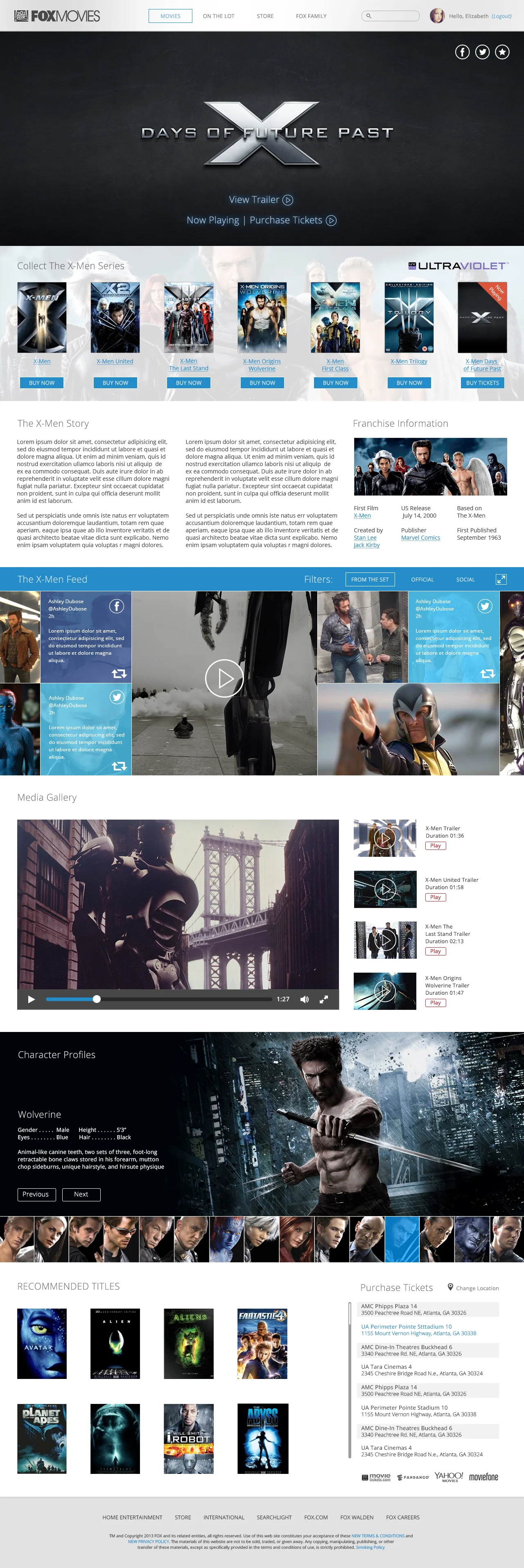
Task: Click the Change Location text
Action: [x=477, y=1288]
